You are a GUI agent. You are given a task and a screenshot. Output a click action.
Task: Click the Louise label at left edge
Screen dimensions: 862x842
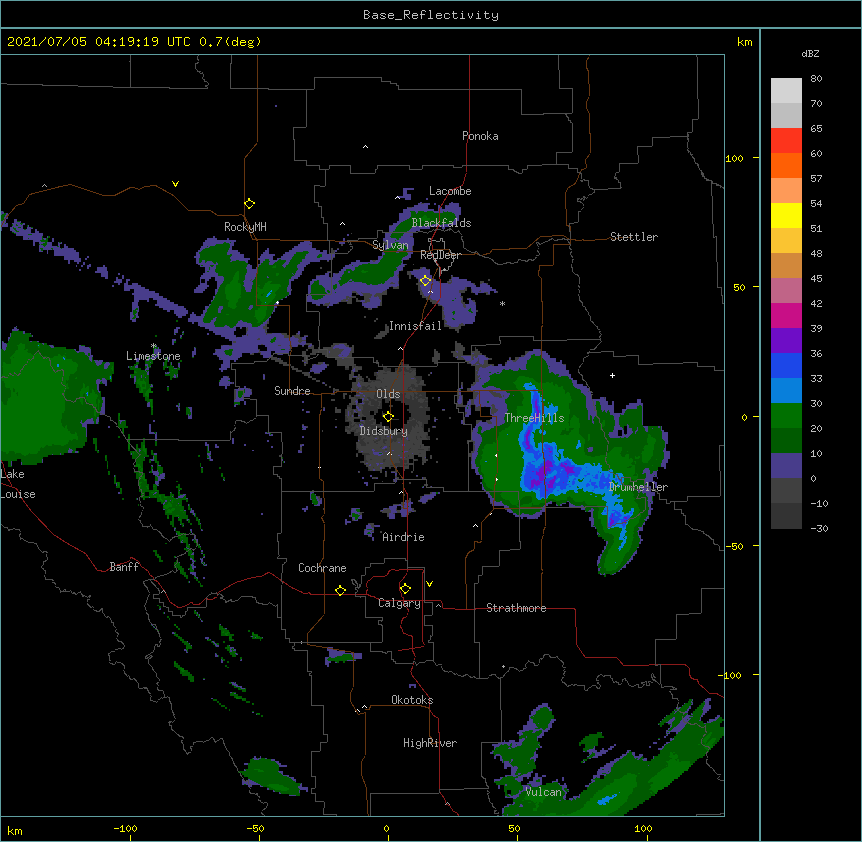tap(18, 494)
